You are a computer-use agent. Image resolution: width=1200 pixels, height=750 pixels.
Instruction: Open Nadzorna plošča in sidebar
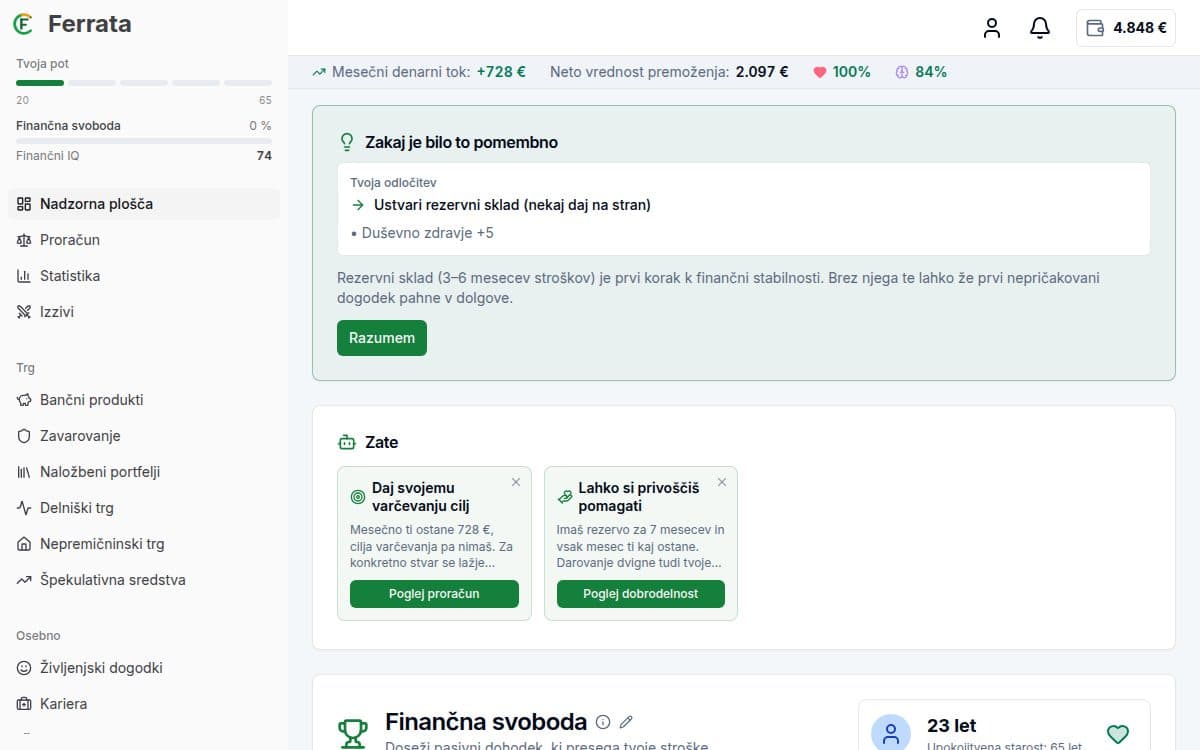(144, 204)
